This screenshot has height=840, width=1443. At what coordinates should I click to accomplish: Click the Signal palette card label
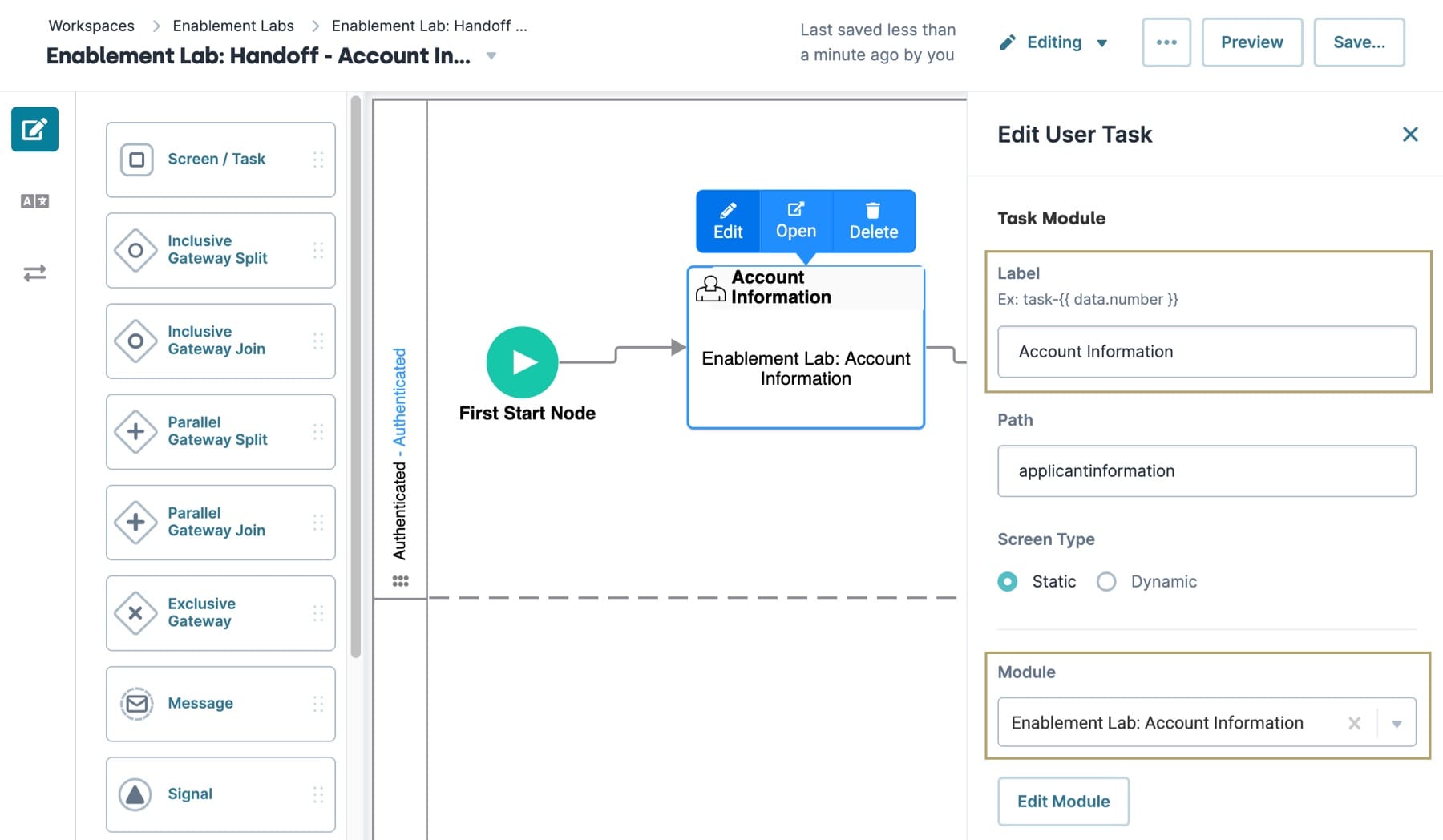pos(190,794)
